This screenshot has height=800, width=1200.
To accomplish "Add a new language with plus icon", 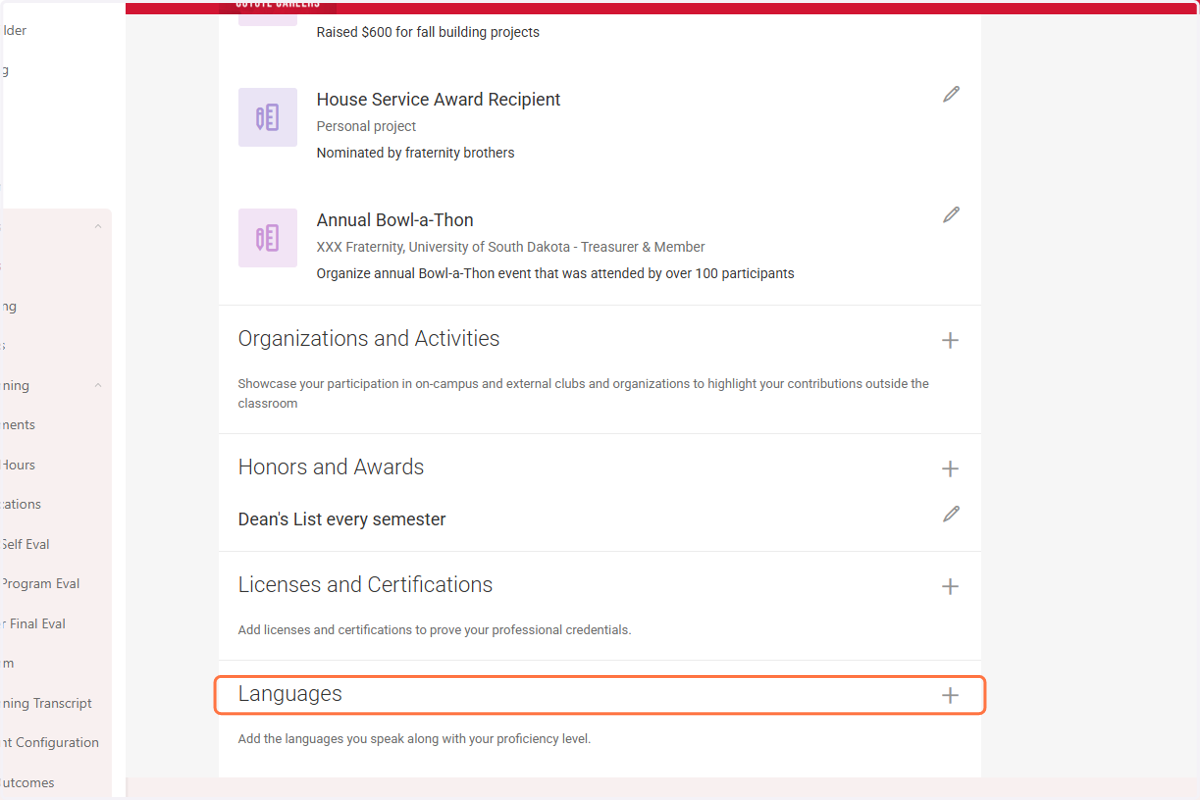I will pyautogui.click(x=950, y=695).
